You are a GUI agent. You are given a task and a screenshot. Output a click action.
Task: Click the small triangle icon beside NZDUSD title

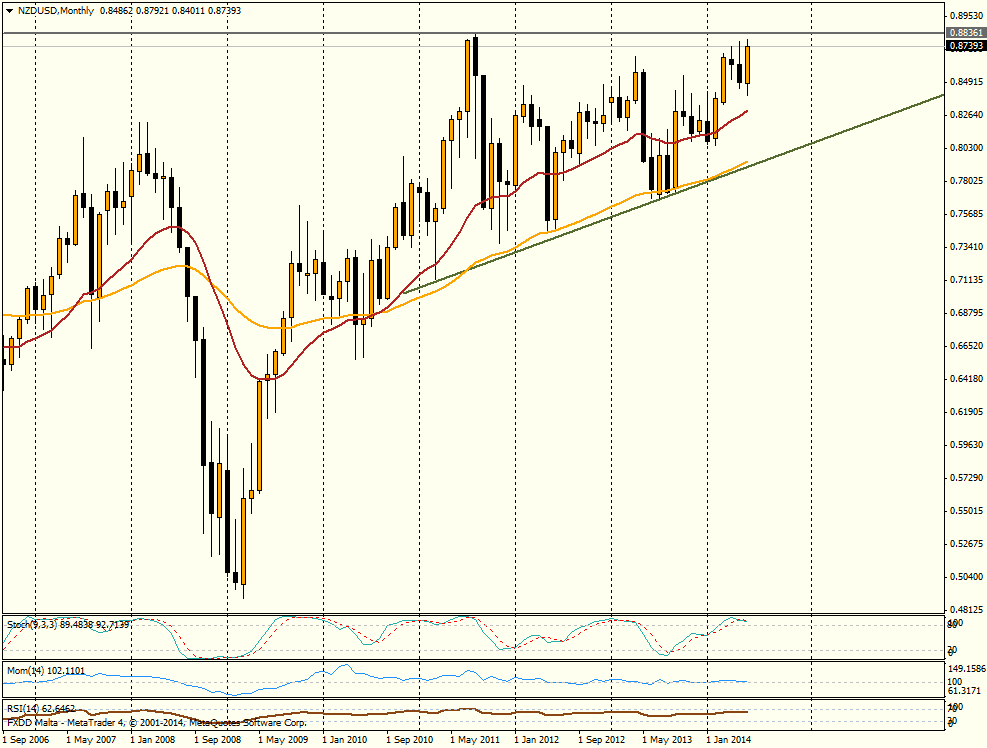click(9, 10)
